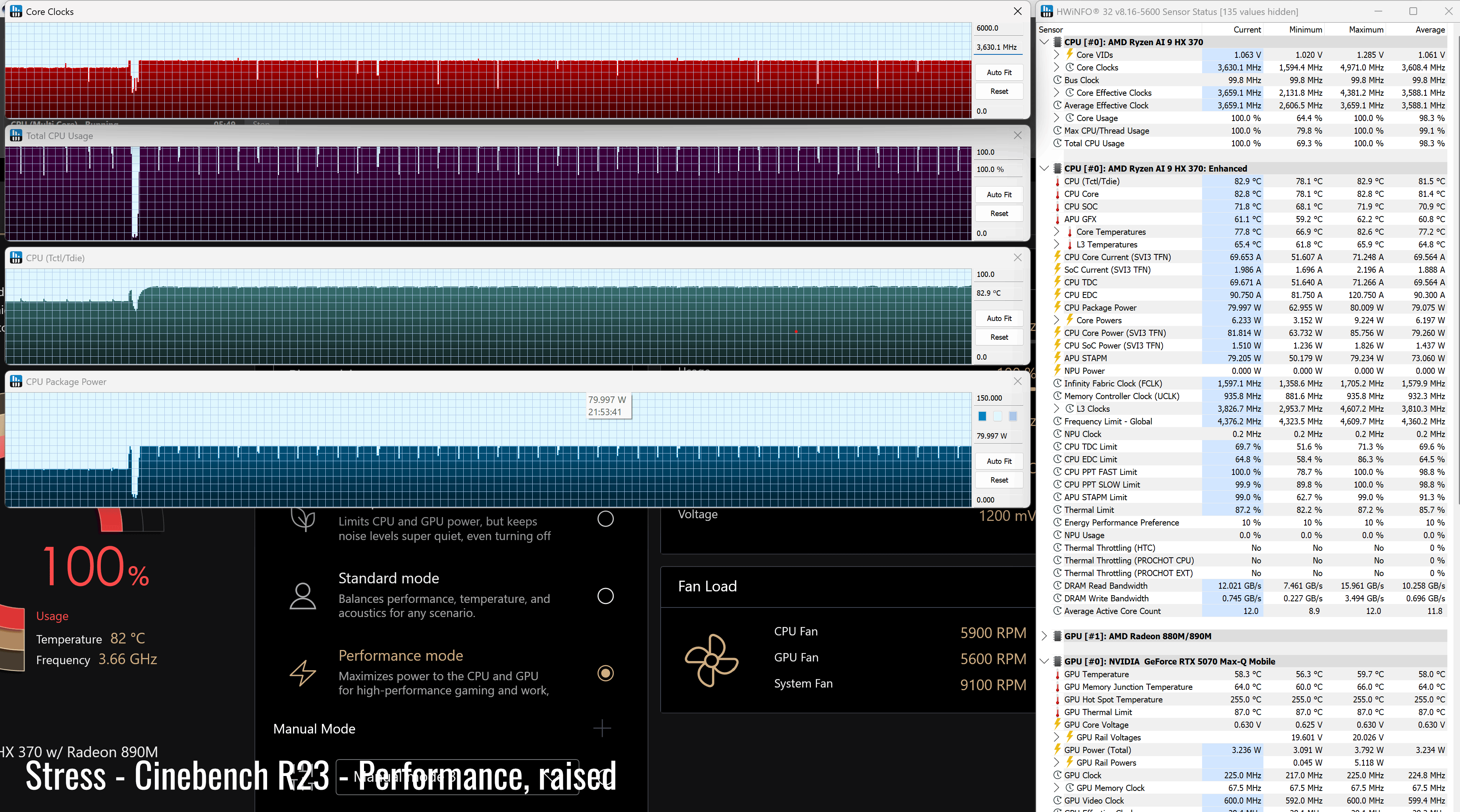Click the Minimum column header

pyautogui.click(x=1294, y=29)
